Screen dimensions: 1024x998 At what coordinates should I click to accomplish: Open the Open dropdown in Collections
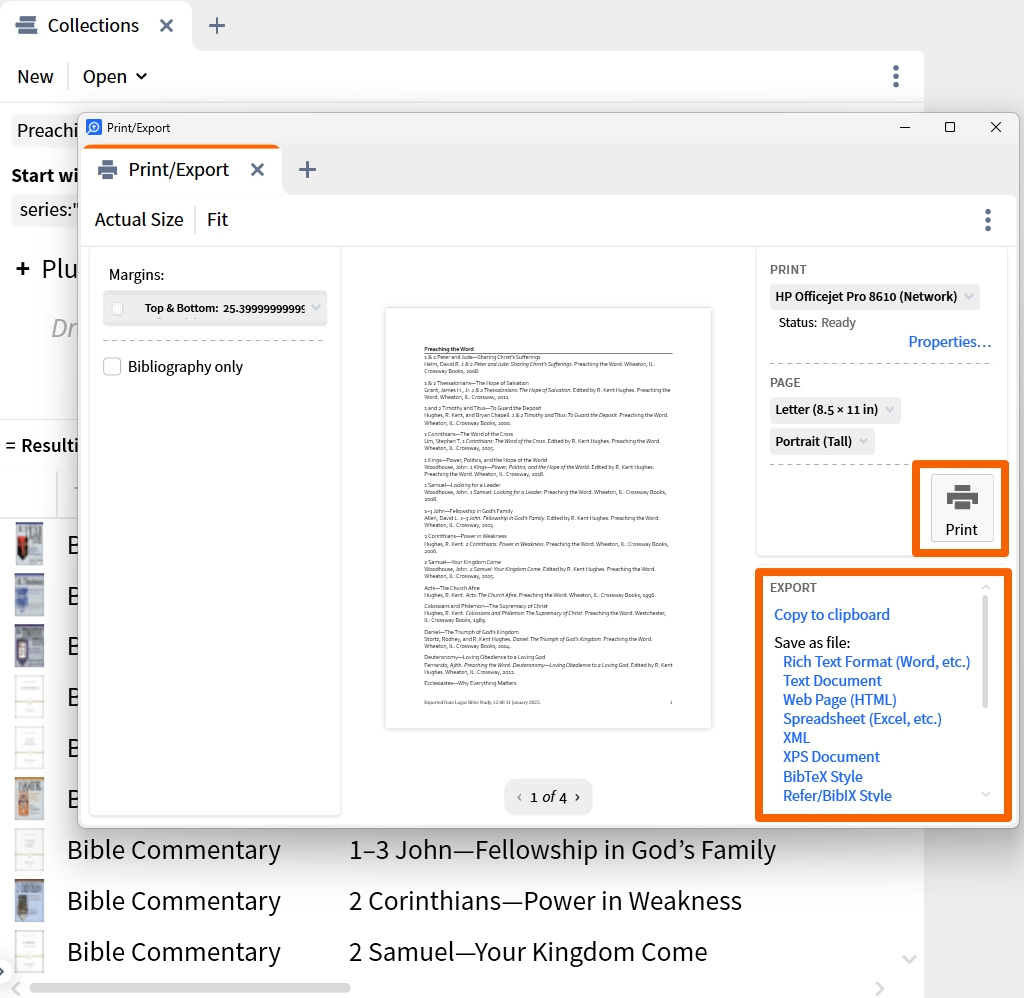[114, 76]
